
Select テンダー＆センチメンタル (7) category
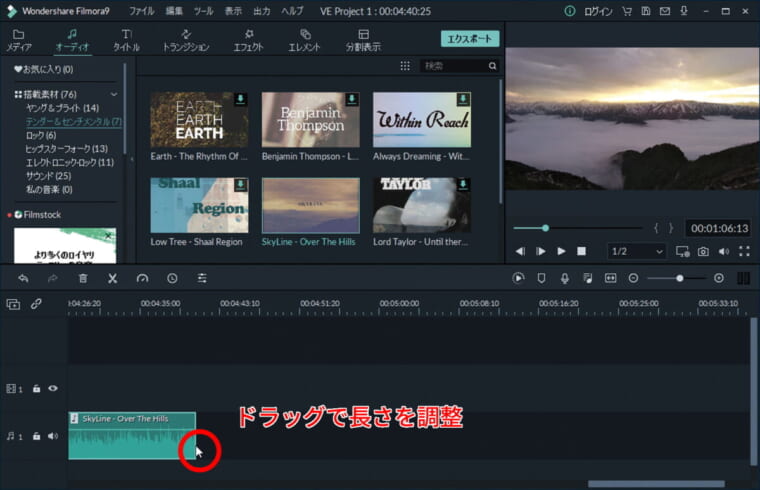74,122
